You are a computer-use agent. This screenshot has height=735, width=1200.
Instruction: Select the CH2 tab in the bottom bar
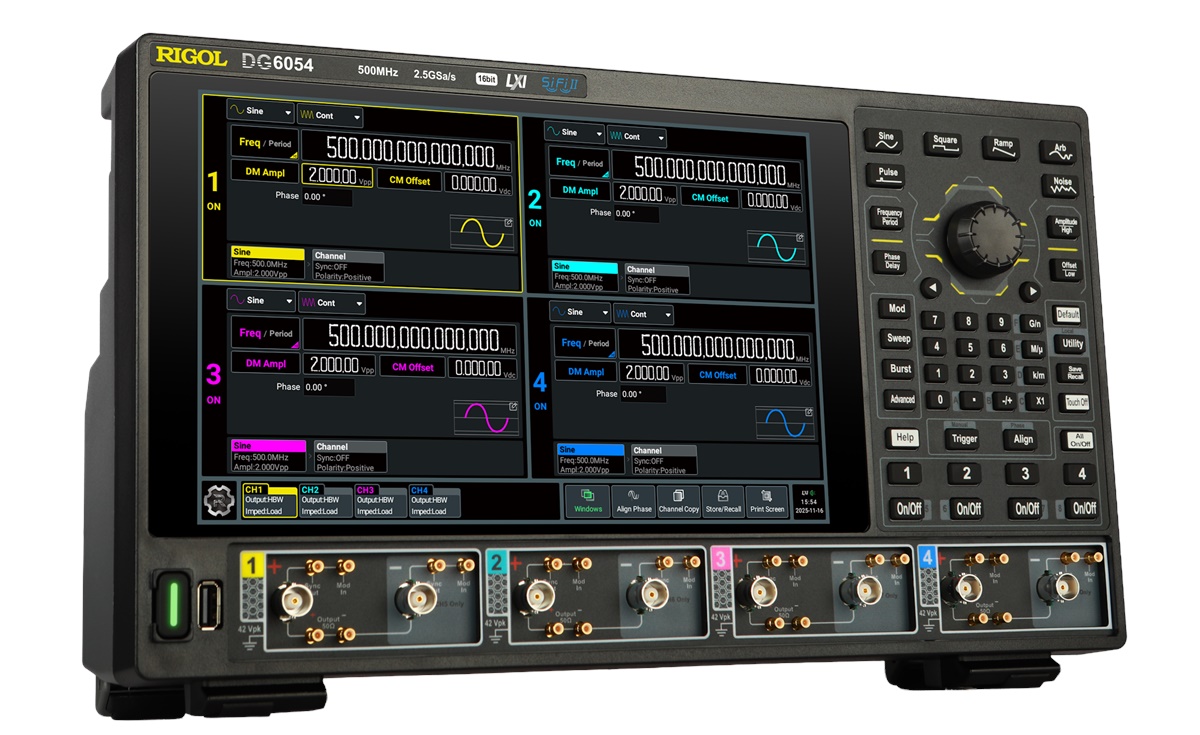(325, 501)
